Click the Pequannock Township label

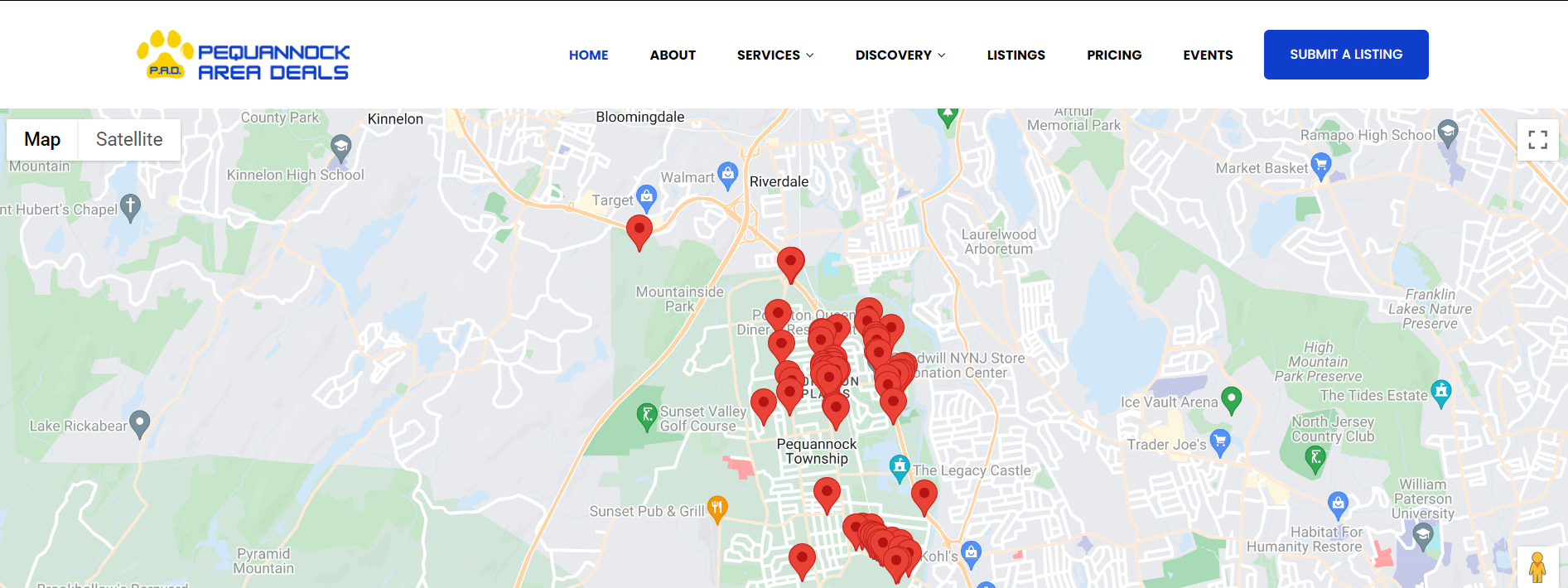(817, 451)
